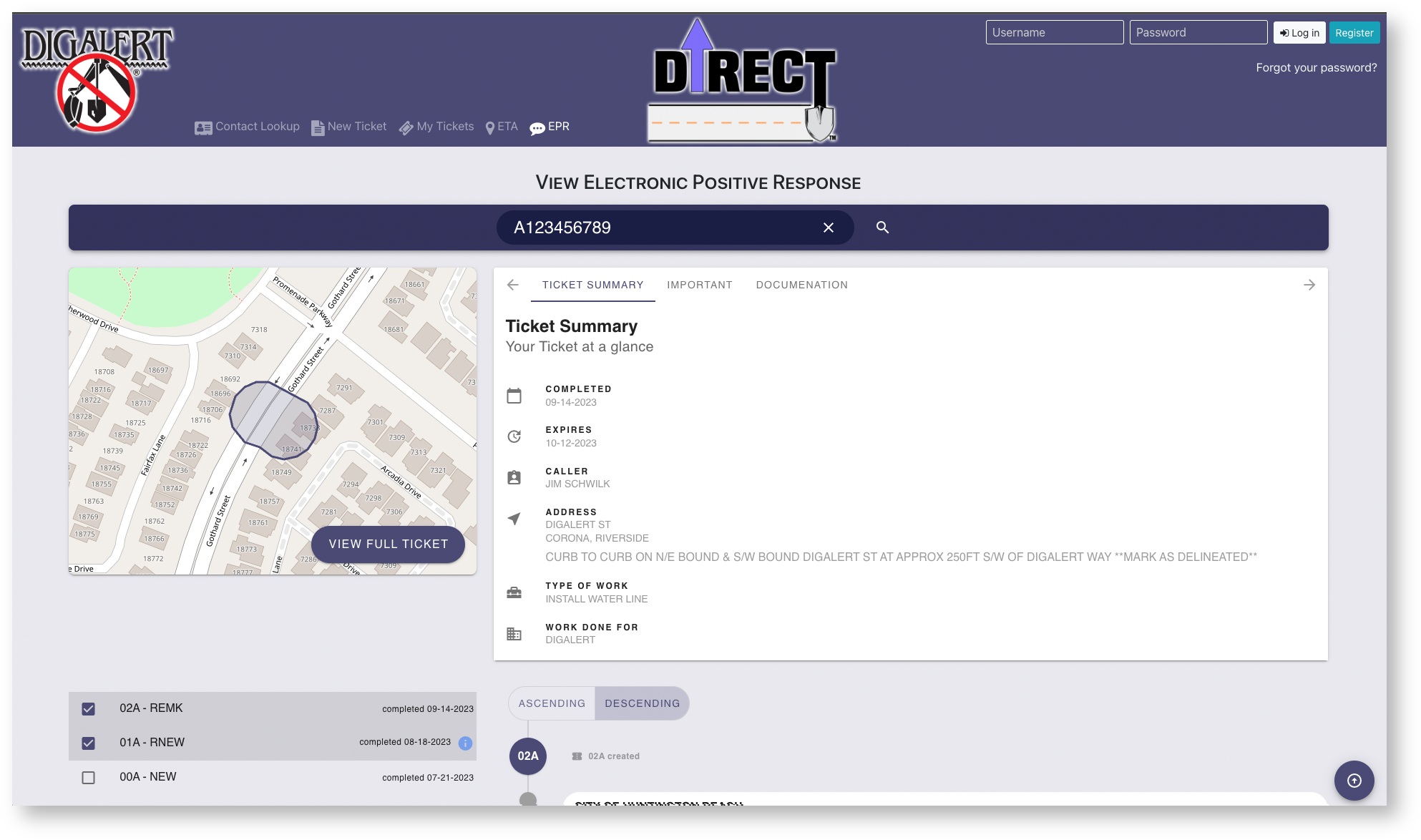
Task: Uncheck the 01A - RNEW checkbox
Action: (89, 743)
